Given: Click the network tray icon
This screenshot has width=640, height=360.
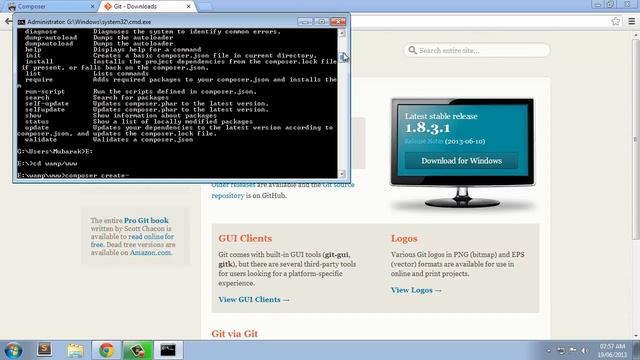Looking at the screenshot, I should click(x=561, y=351).
